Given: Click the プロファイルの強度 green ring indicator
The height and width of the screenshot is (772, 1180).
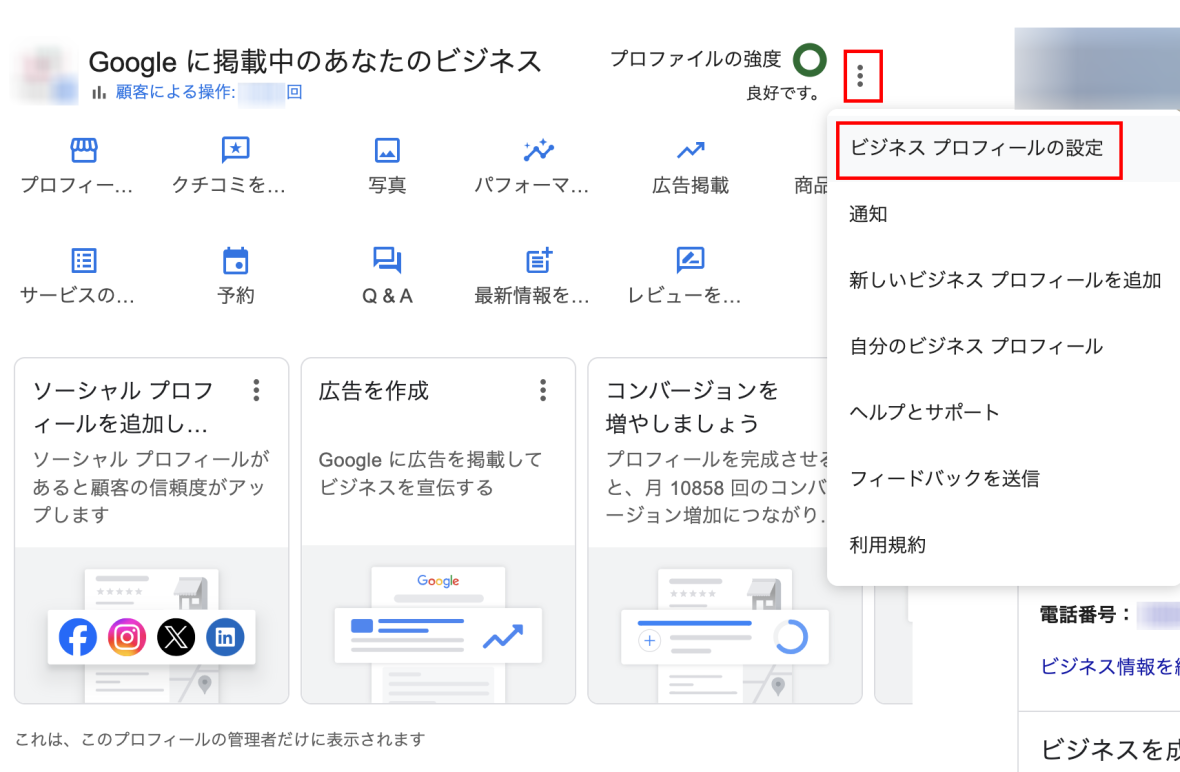Looking at the screenshot, I should point(809,60).
